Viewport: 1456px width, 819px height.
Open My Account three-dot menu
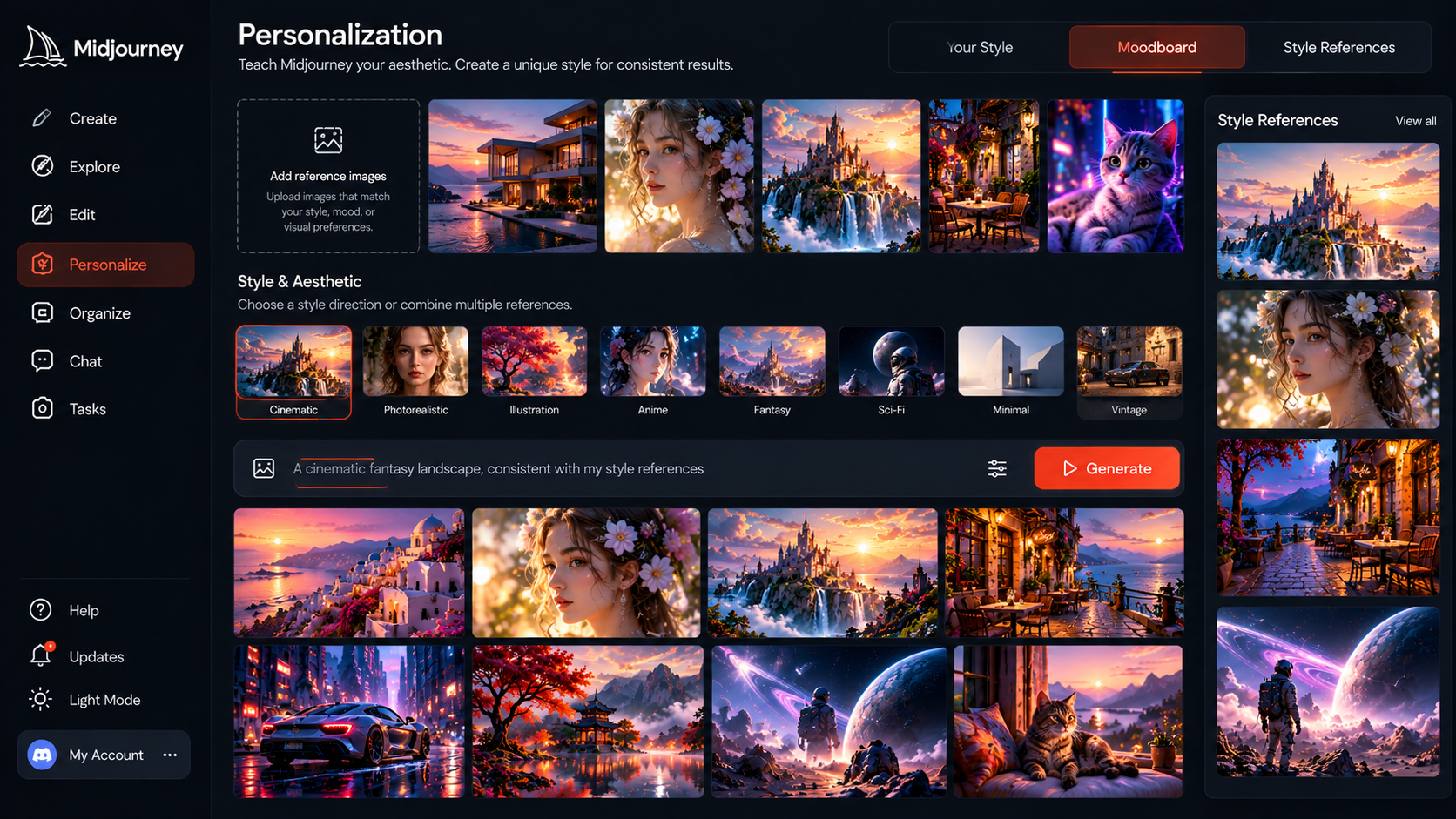[x=170, y=755]
